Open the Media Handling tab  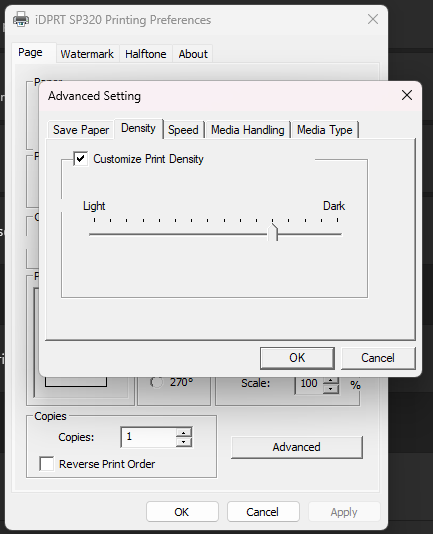(x=247, y=130)
